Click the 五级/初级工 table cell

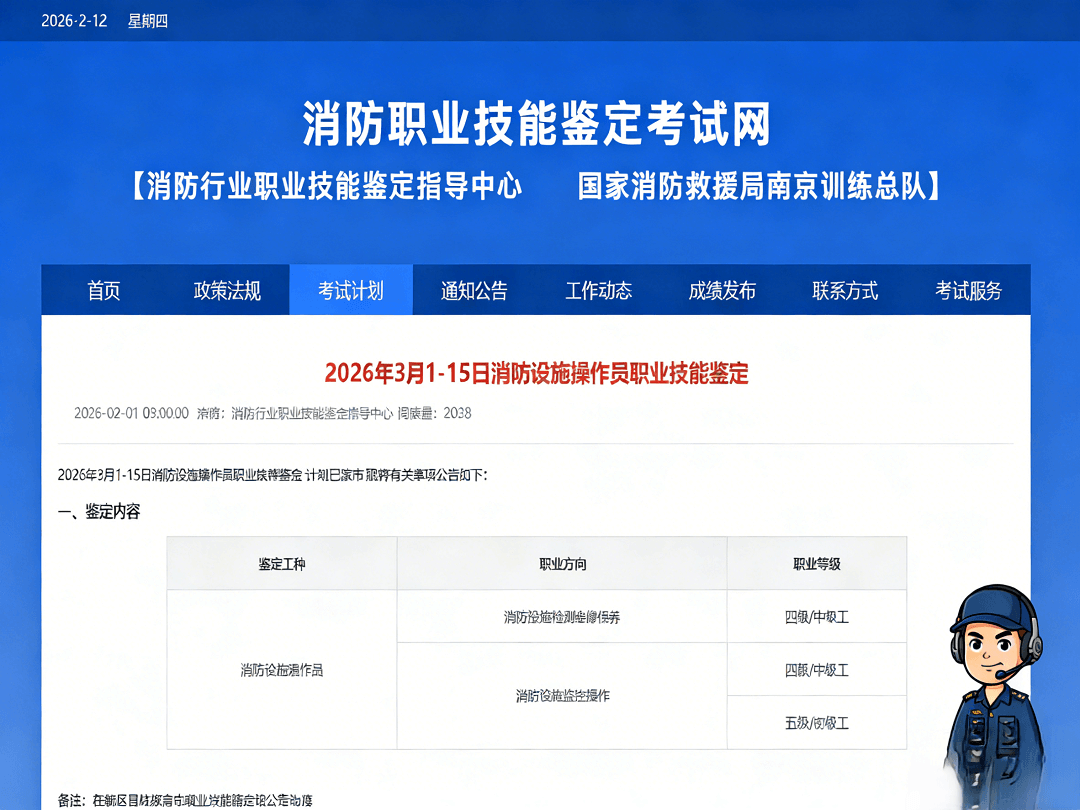(x=817, y=723)
